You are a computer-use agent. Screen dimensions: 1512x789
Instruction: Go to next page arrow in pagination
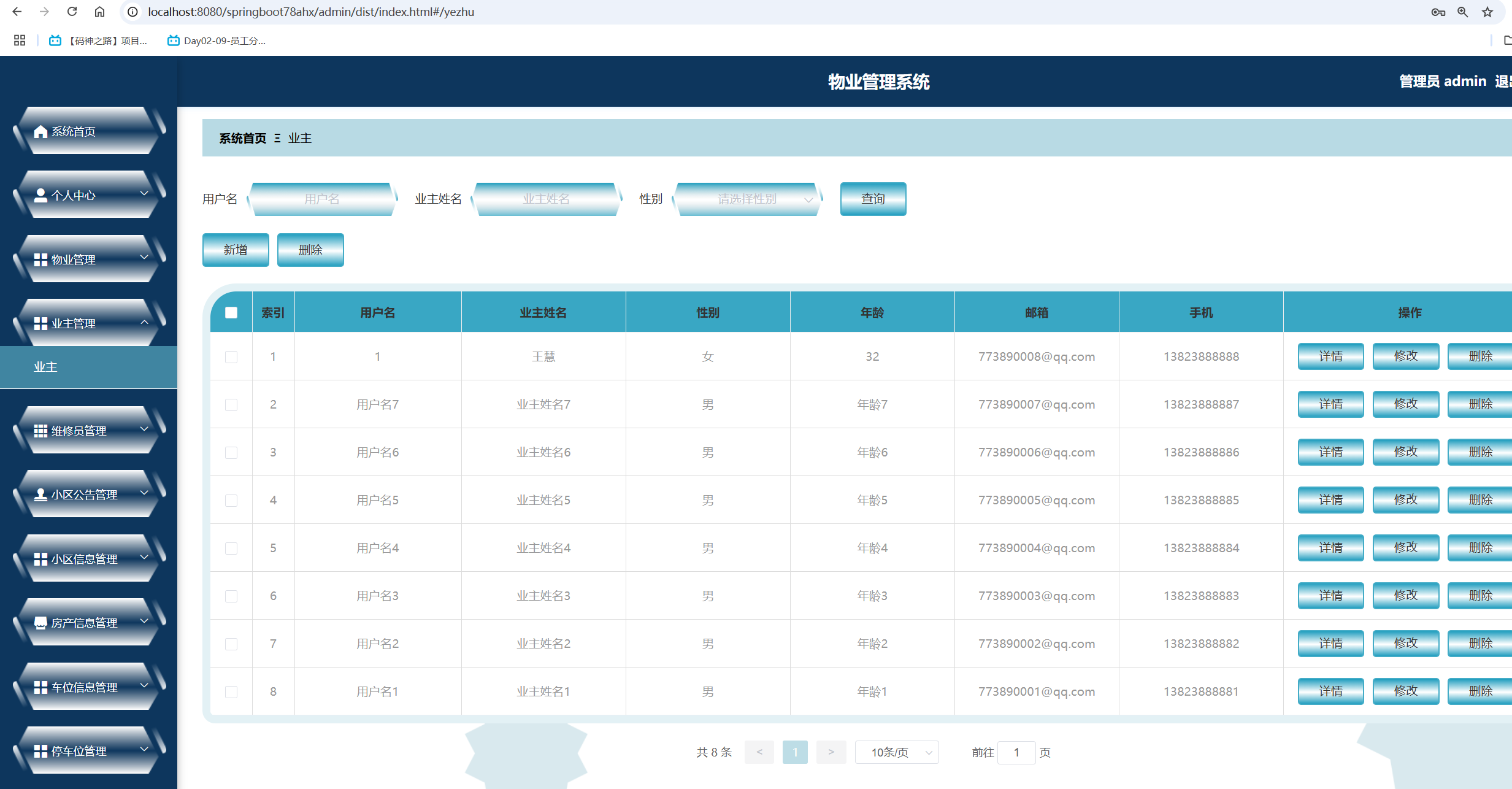tap(831, 752)
